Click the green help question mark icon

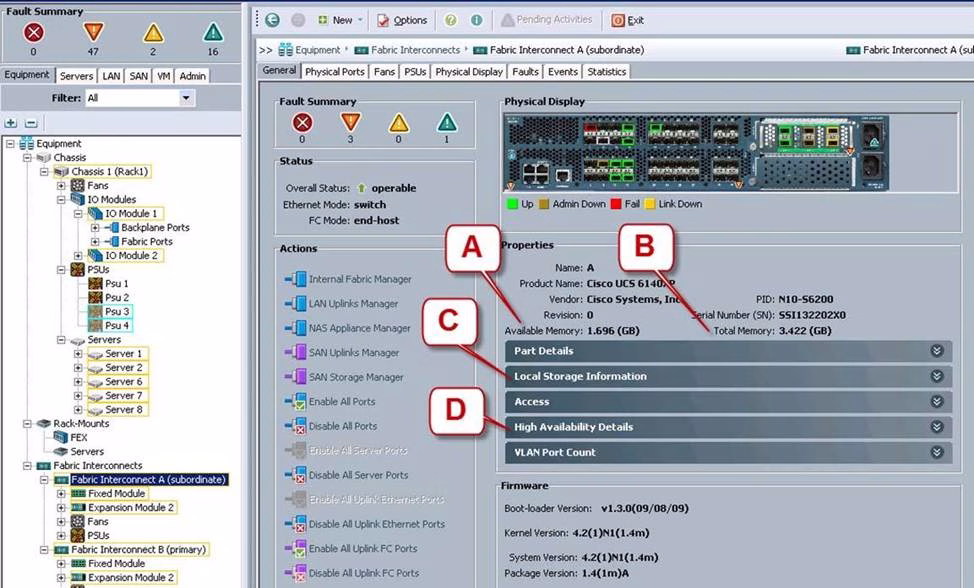[x=451, y=20]
